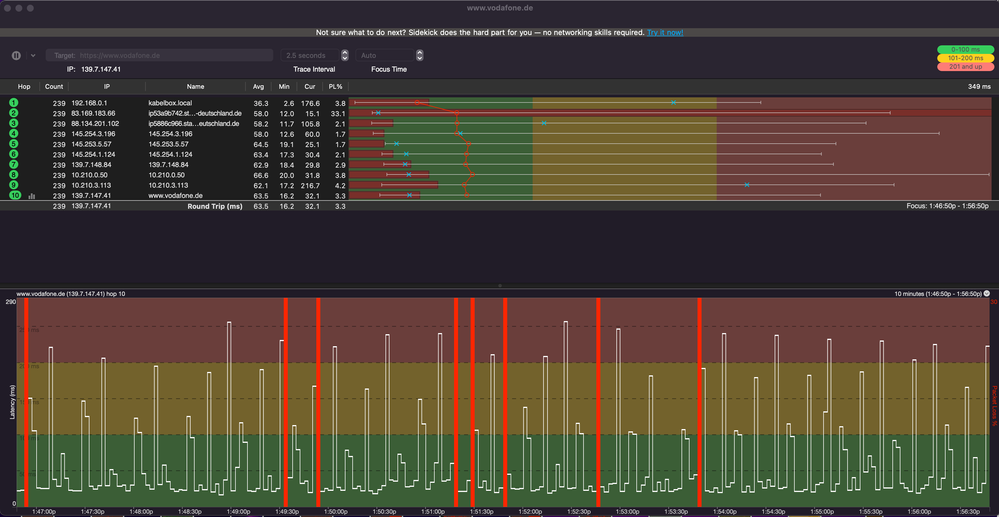Click the Hop column header
The height and width of the screenshot is (517, 999).
24,86
